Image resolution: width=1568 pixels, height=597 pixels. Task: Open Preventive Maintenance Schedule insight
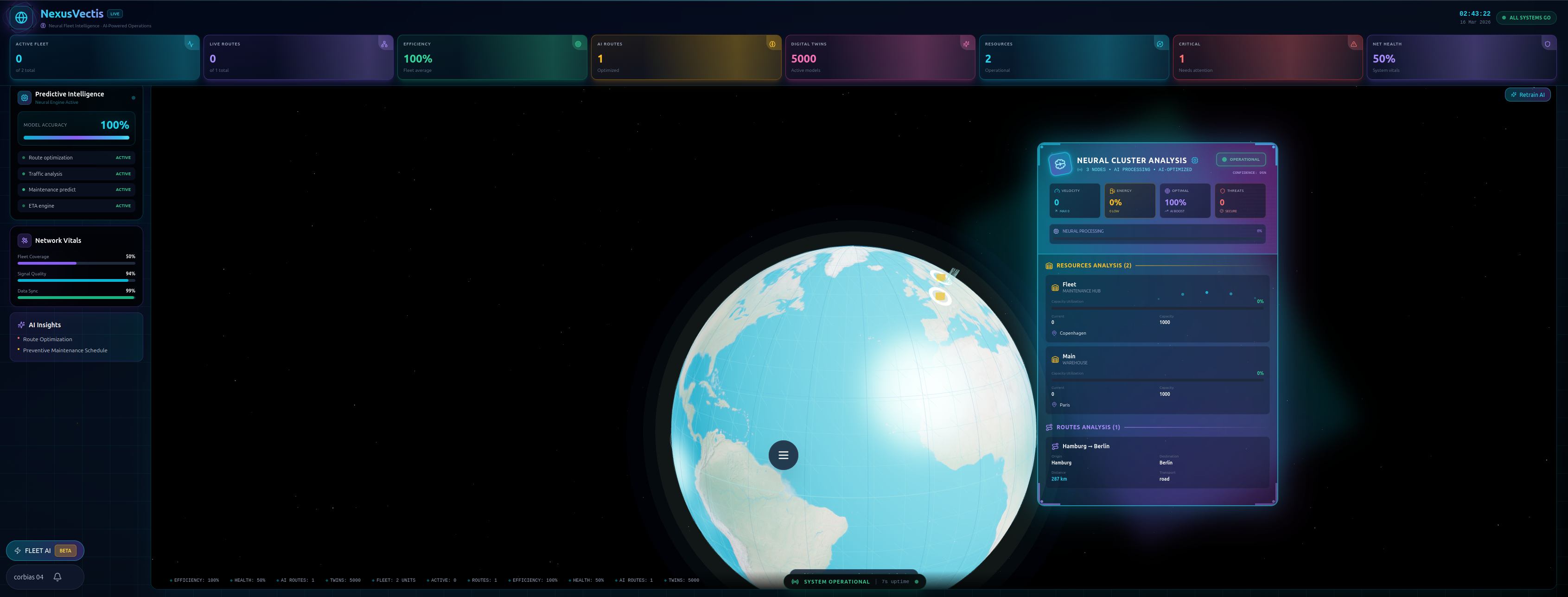(65, 350)
